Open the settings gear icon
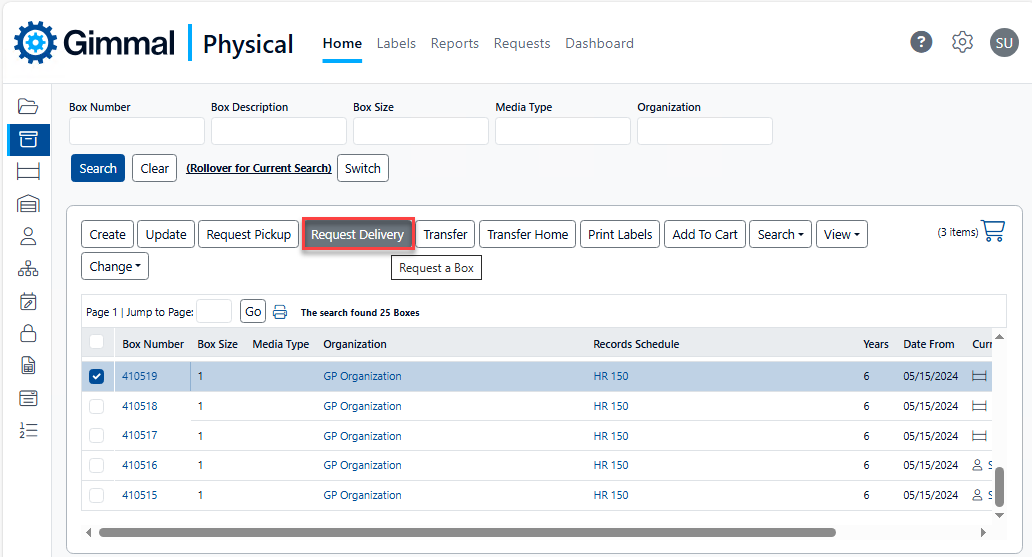Image resolution: width=1032 pixels, height=557 pixels. pos(962,42)
